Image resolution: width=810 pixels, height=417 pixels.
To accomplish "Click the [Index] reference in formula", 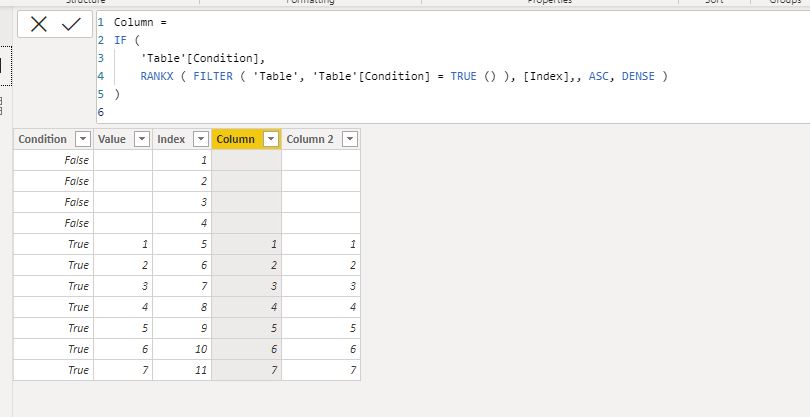I will (x=546, y=76).
